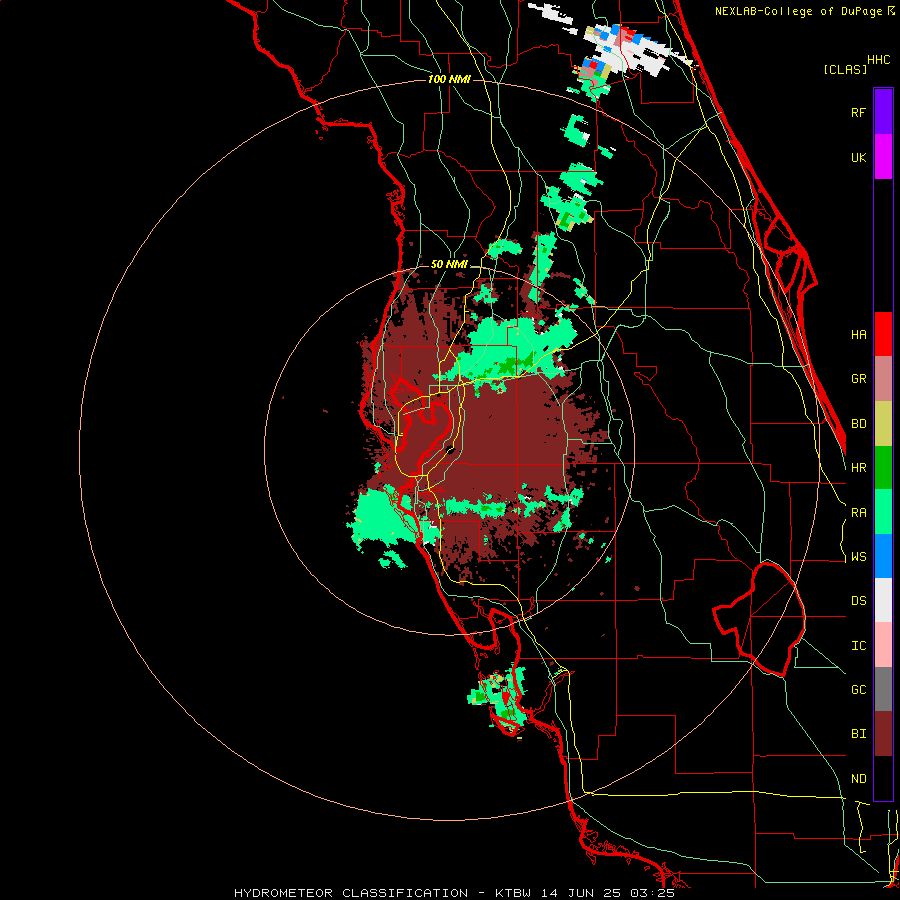Click the "NEXLAB-College of DuPage" credit text
Screen dimensions: 900x900
coord(798,11)
